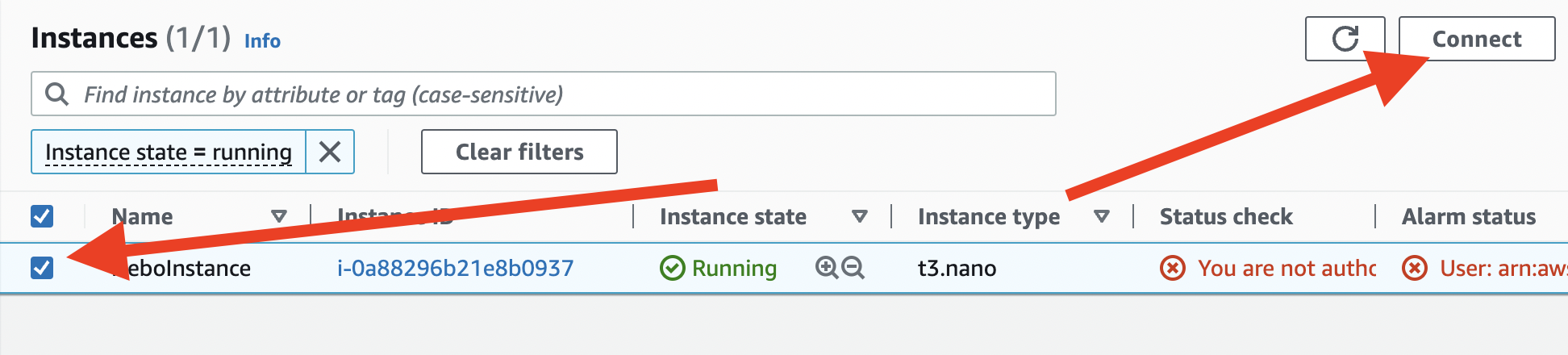This screenshot has height=355, width=1568.
Task: Click the Clear filters button
Action: [519, 152]
